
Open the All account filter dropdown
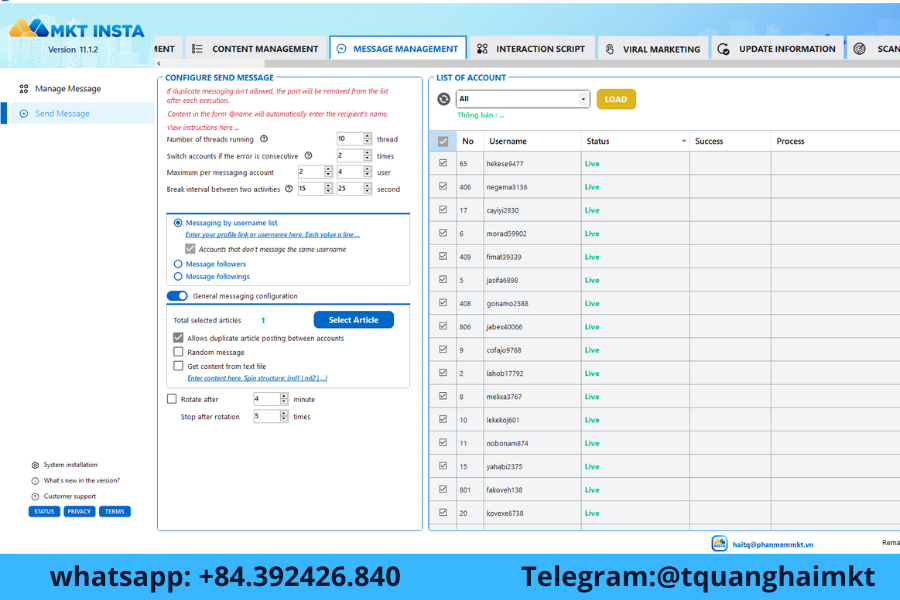[583, 99]
